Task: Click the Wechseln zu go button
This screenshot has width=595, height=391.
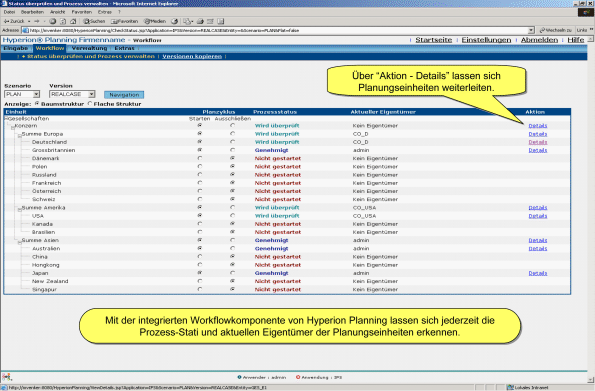Action: pyautogui.click(x=556, y=30)
